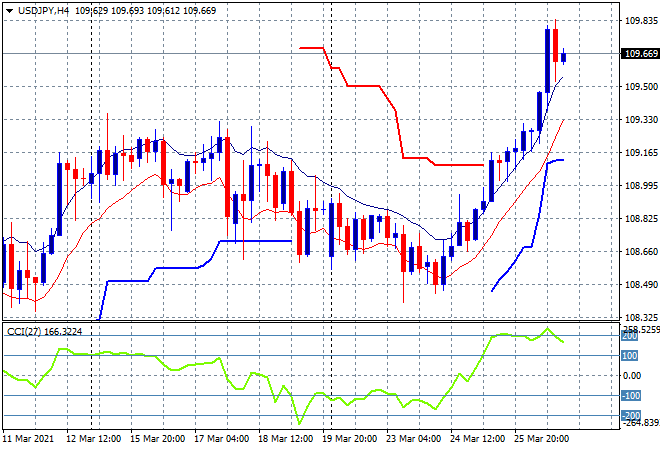Click the 109.835 price axis label
Screen dimensions: 660x450
641,21
